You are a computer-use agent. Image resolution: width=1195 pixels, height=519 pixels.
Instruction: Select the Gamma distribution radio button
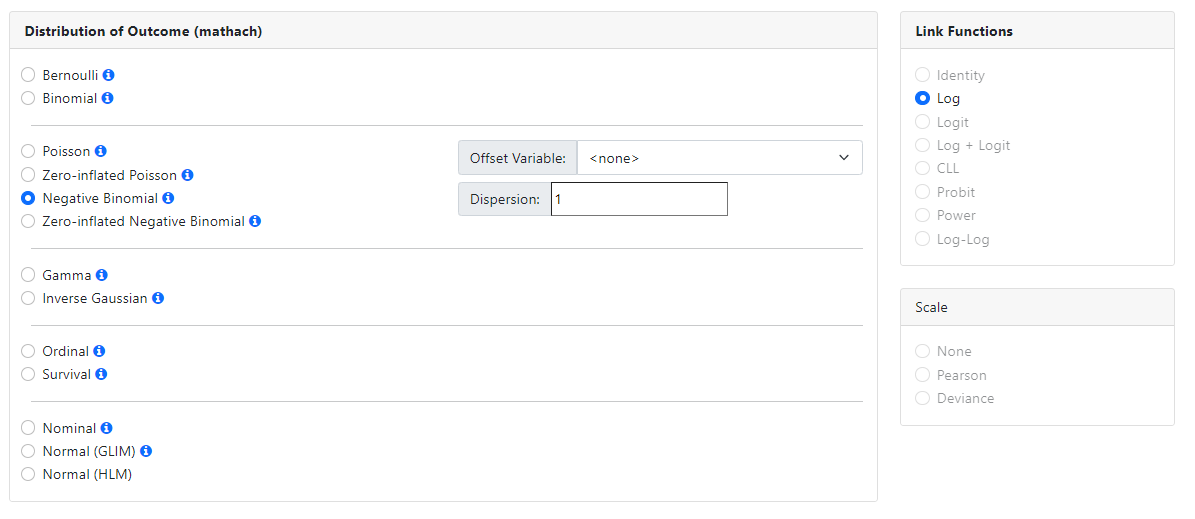click(x=28, y=275)
